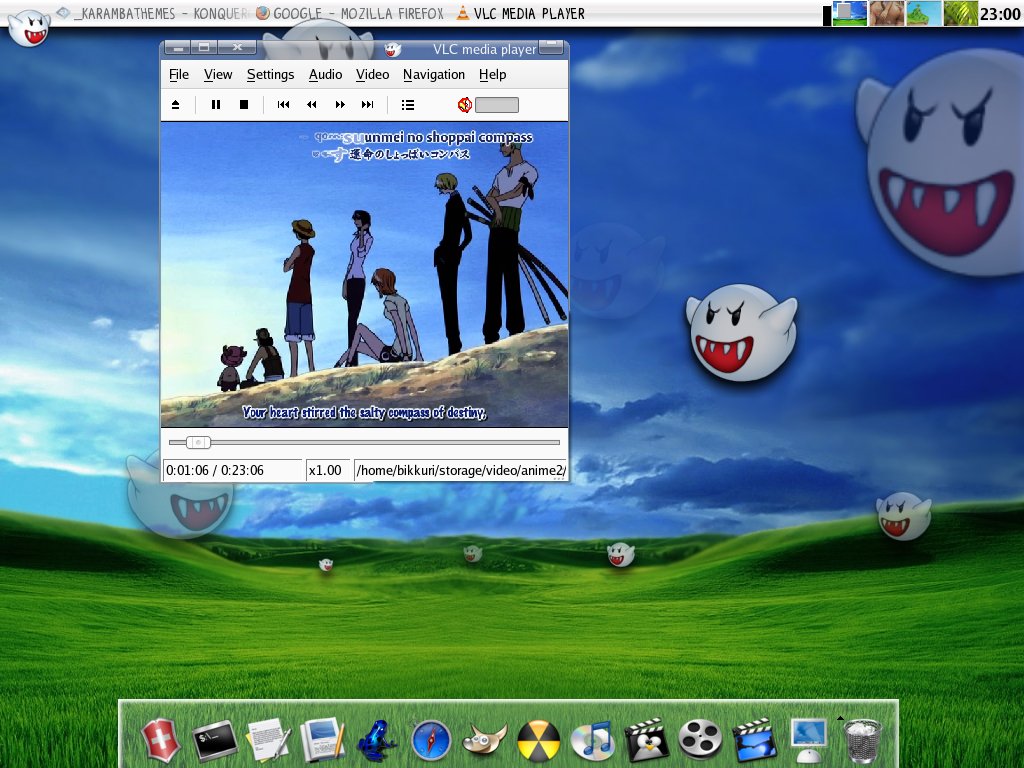The image size is (1024, 768).
Task: Pause the playing video
Action: 216,104
